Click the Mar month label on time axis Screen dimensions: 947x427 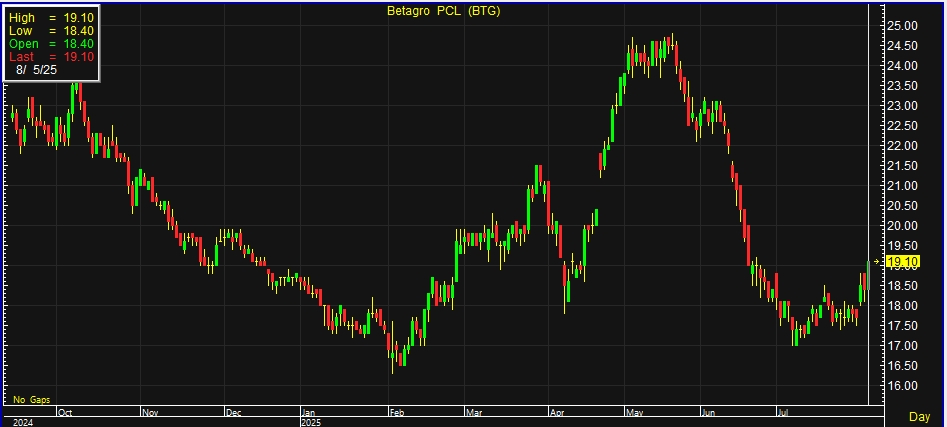coord(474,413)
